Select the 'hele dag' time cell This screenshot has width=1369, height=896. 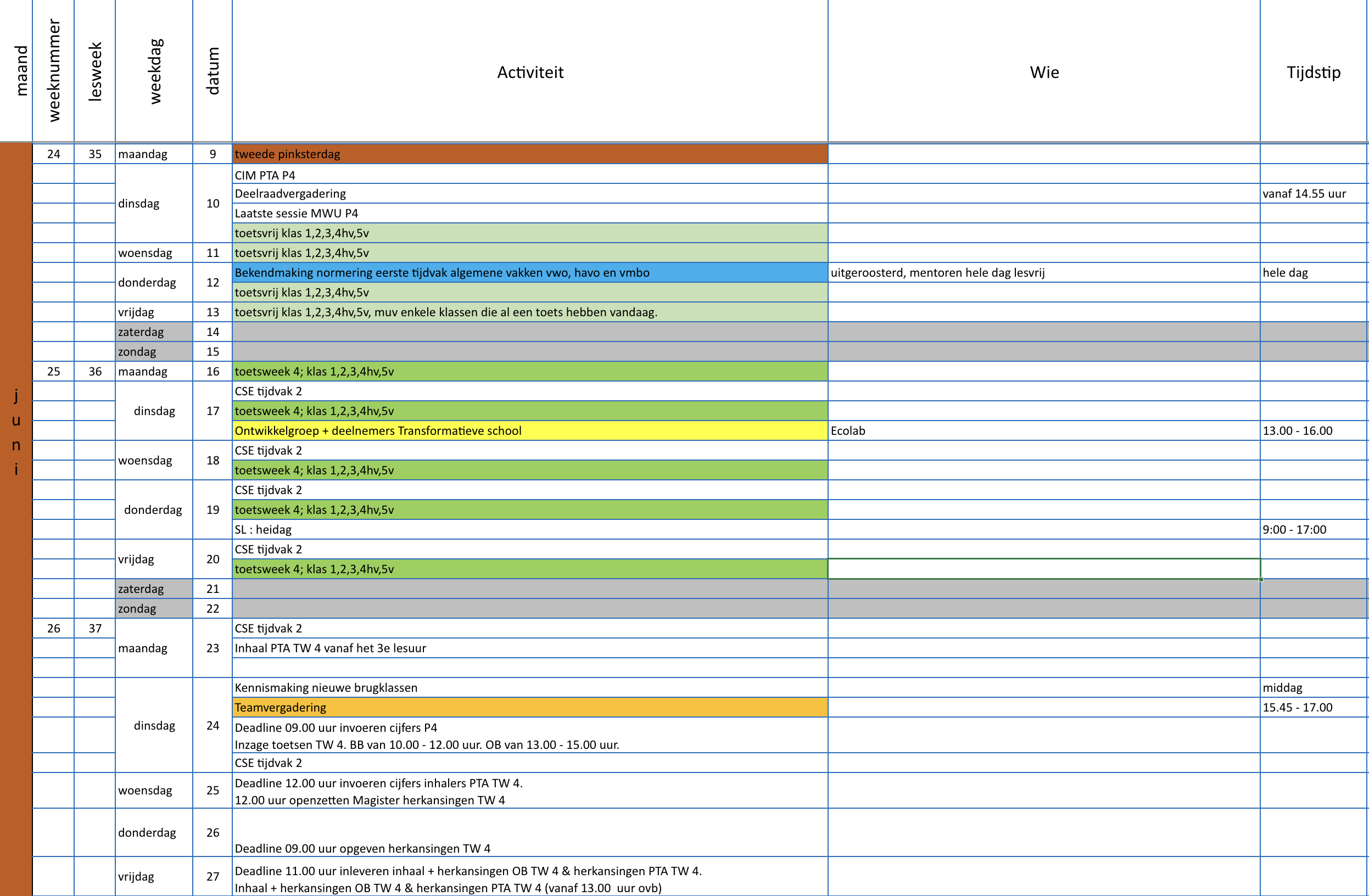(1314, 273)
